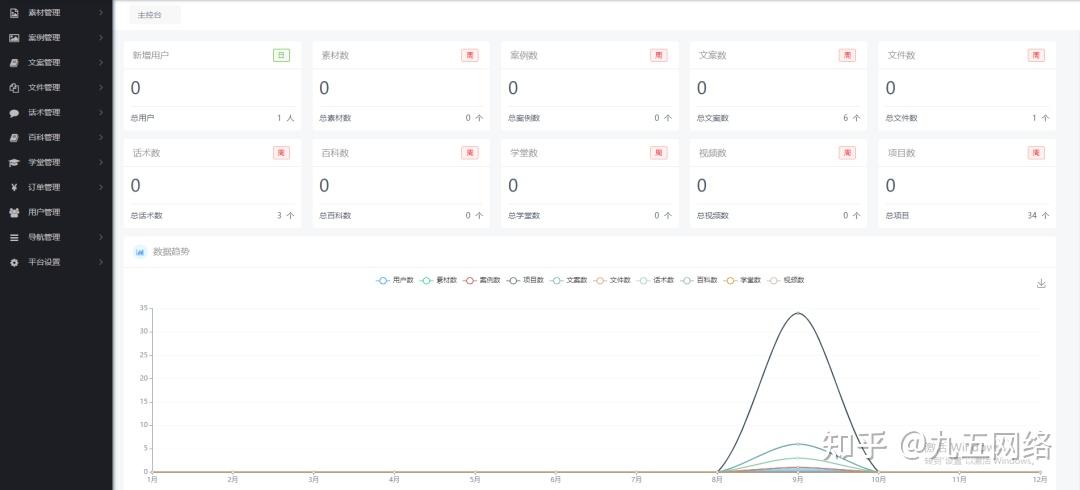Click the 周 badge on 案例数 card
The image size is (1080, 490).
(x=658, y=55)
